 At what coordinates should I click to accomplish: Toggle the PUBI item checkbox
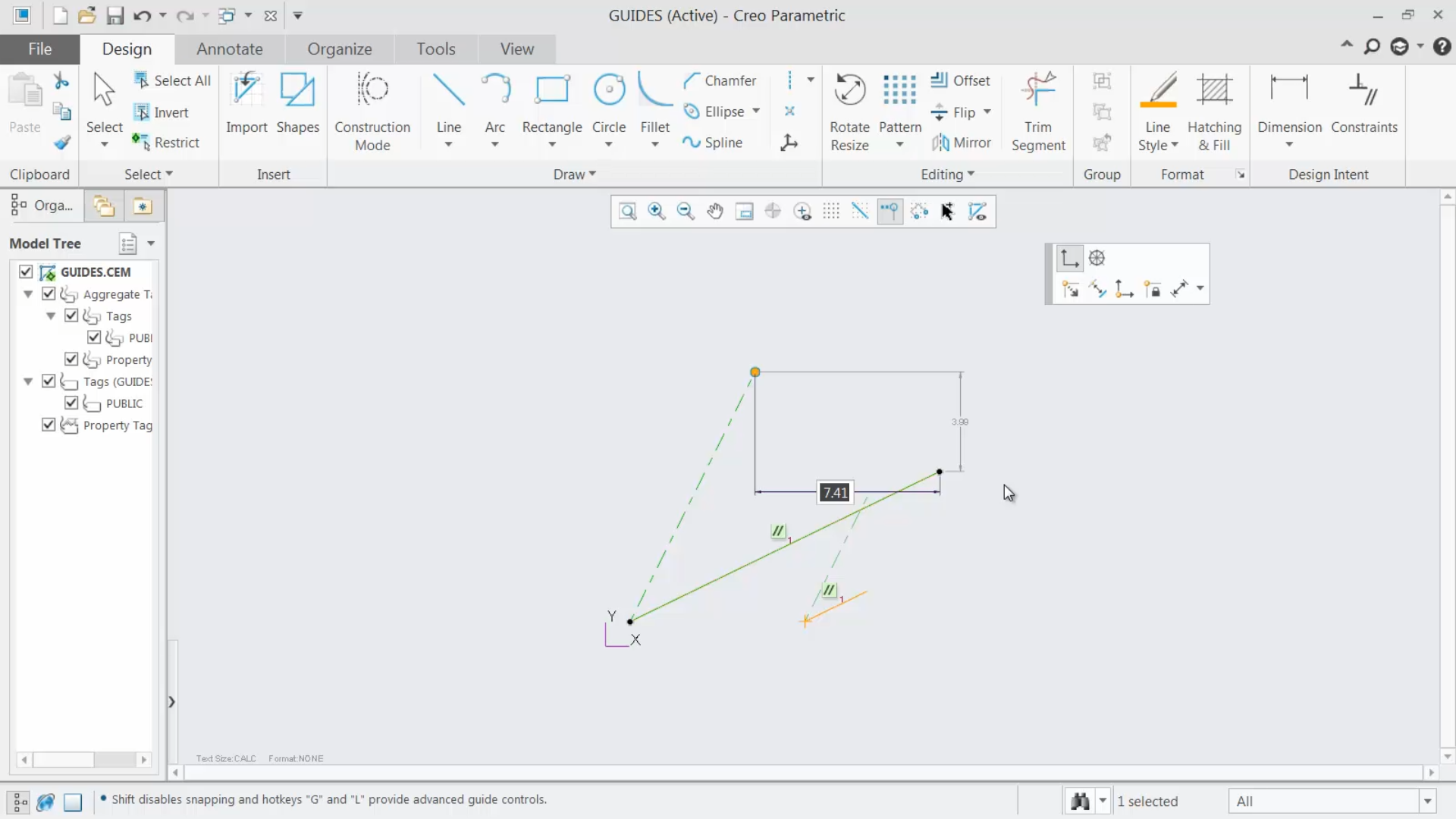click(x=94, y=337)
